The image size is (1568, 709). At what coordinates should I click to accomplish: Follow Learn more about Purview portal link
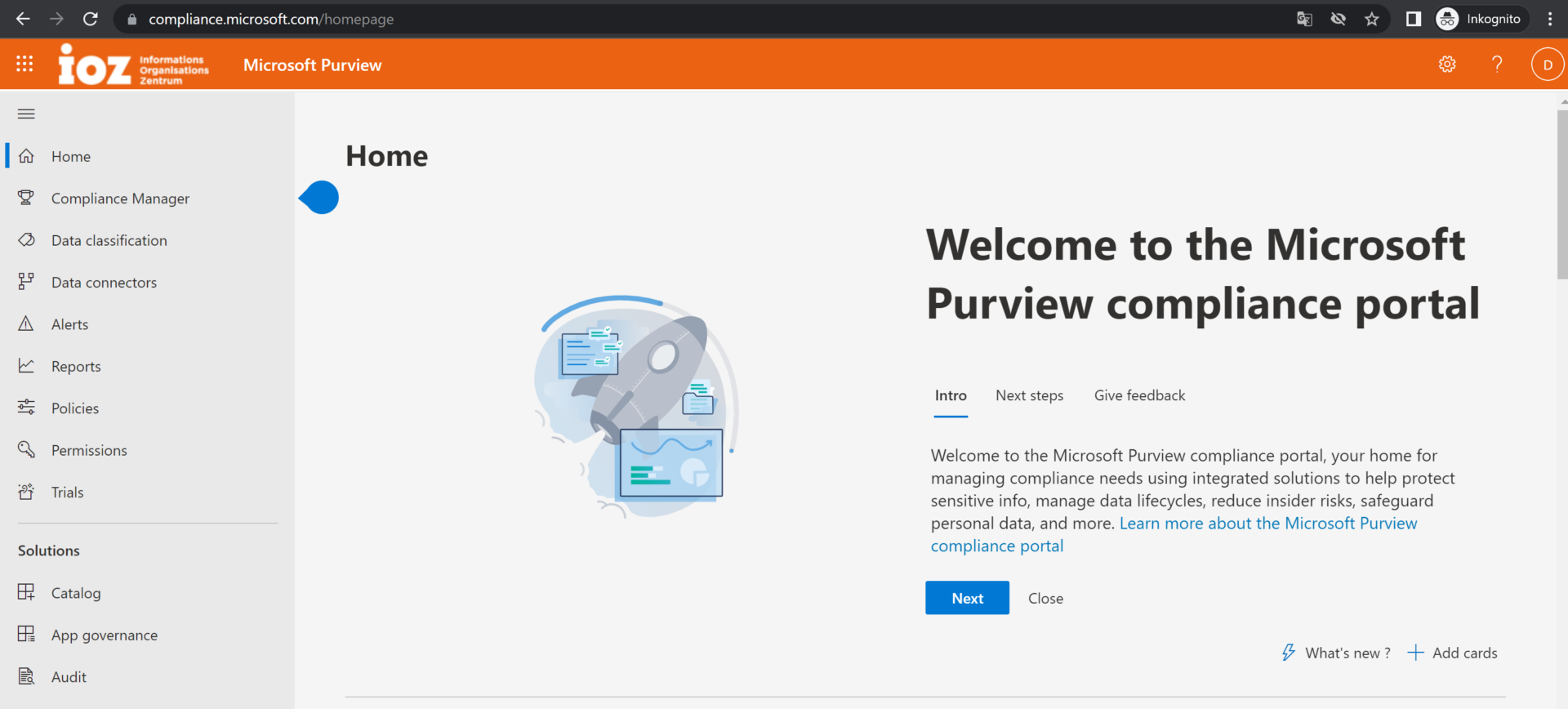[x=1174, y=534]
